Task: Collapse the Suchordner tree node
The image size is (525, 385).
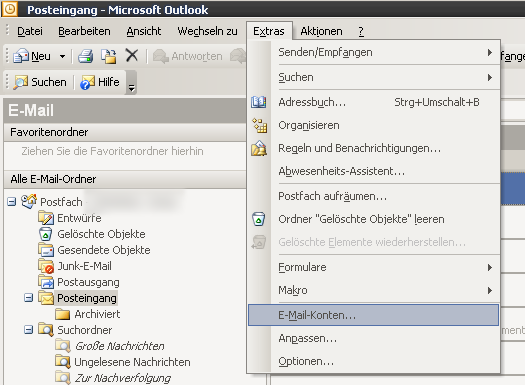Action: pyautogui.click(x=28, y=330)
